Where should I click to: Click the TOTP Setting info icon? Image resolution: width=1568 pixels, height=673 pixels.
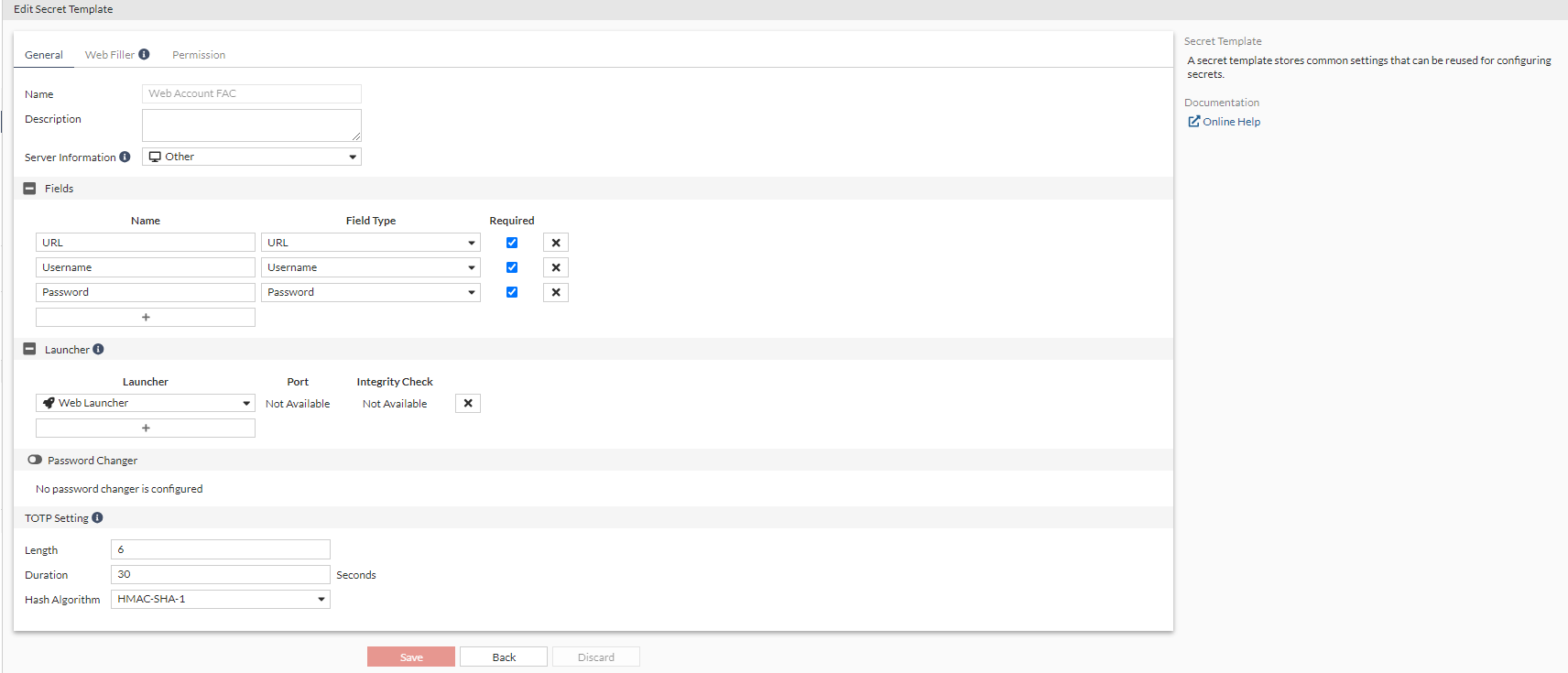(97, 517)
